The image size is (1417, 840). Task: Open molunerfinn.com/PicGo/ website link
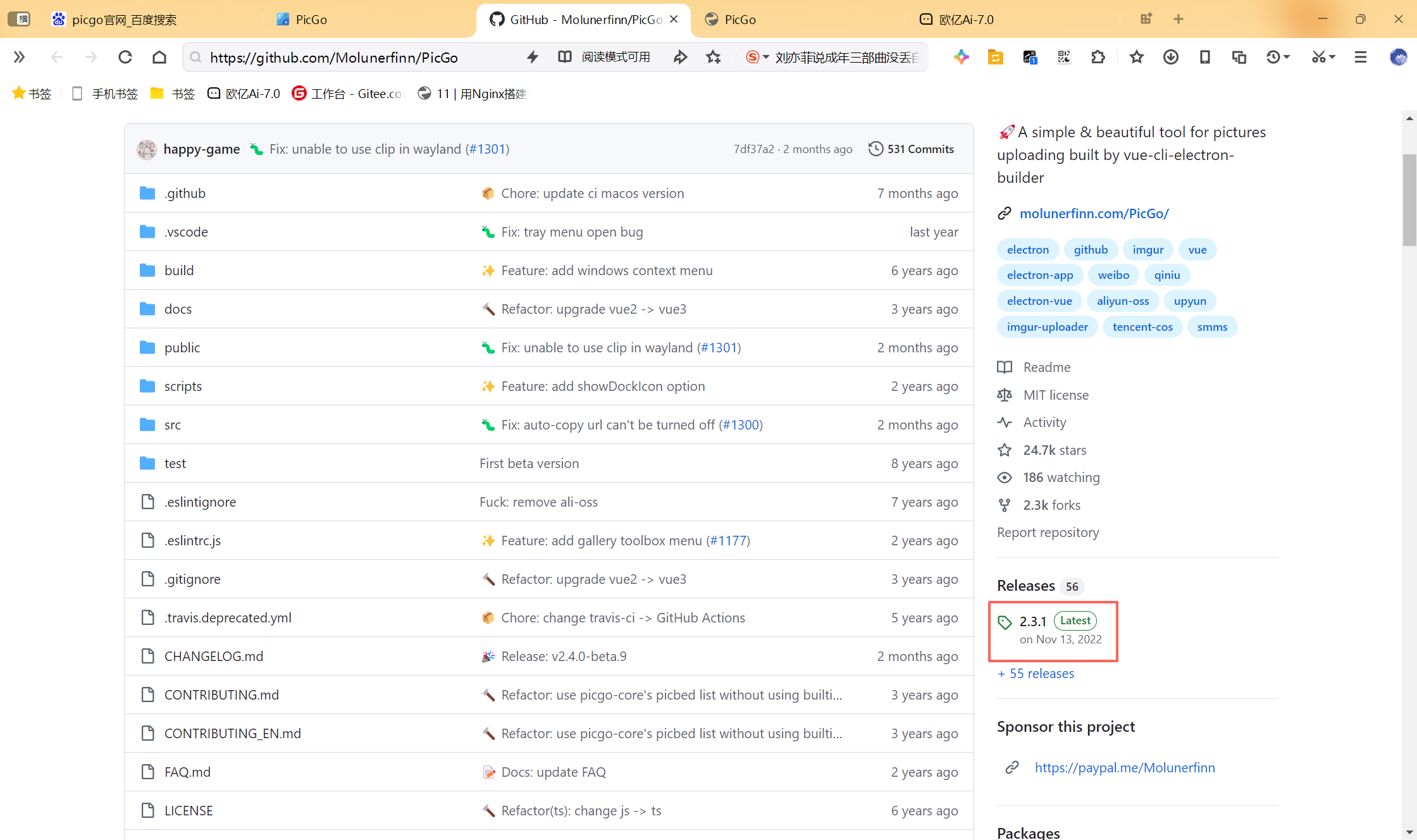[1094, 213]
